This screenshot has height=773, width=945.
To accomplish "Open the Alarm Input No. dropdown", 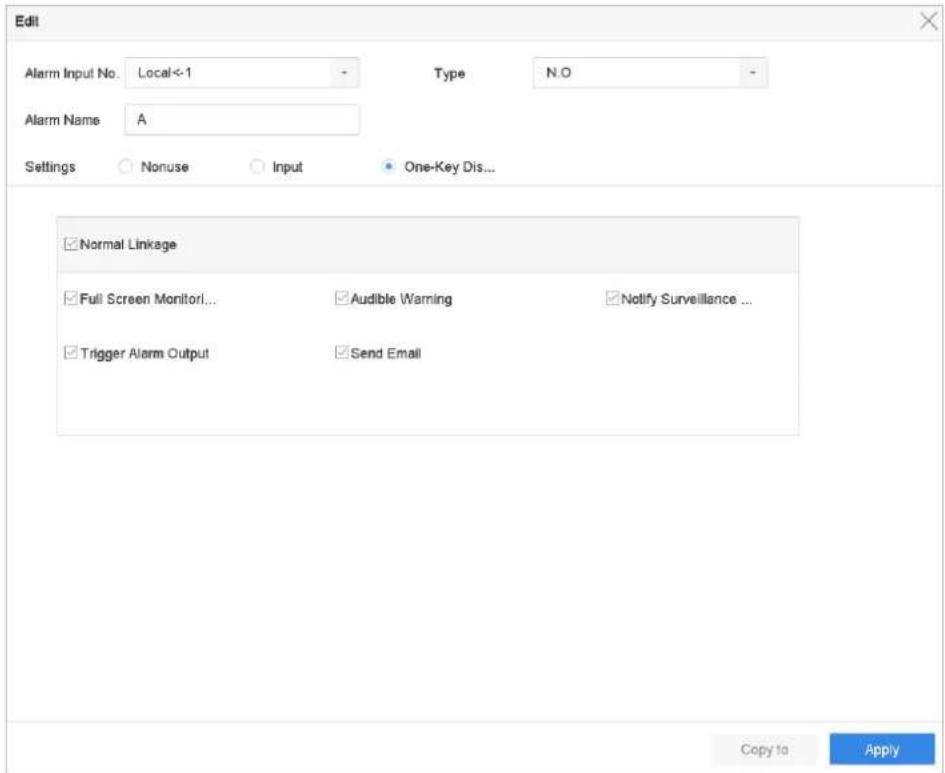I will tap(242, 73).
